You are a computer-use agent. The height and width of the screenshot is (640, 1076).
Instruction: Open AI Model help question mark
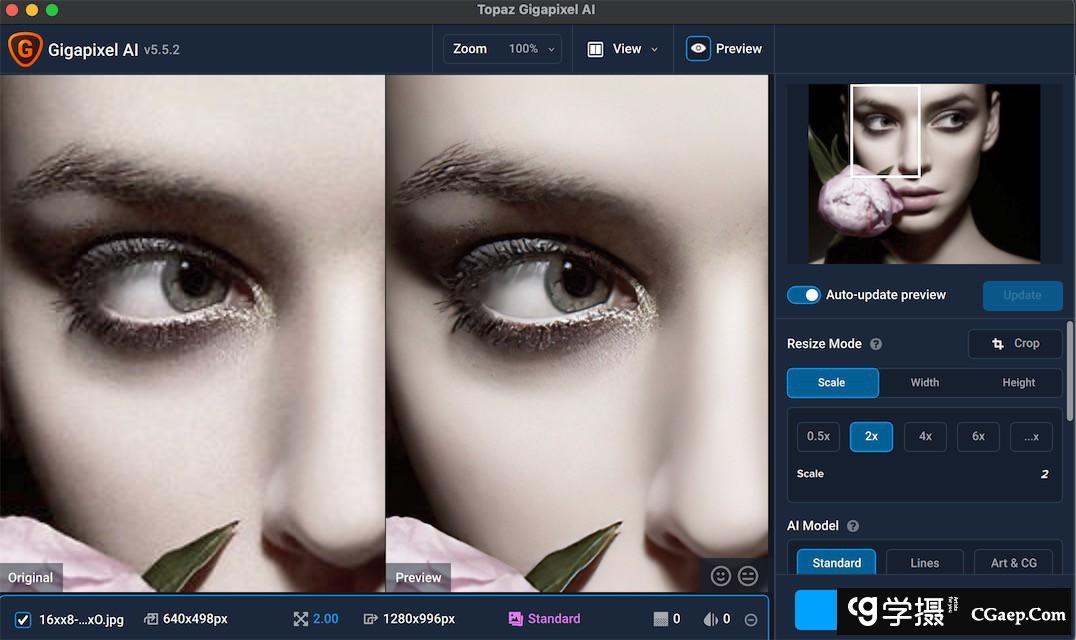coord(853,526)
